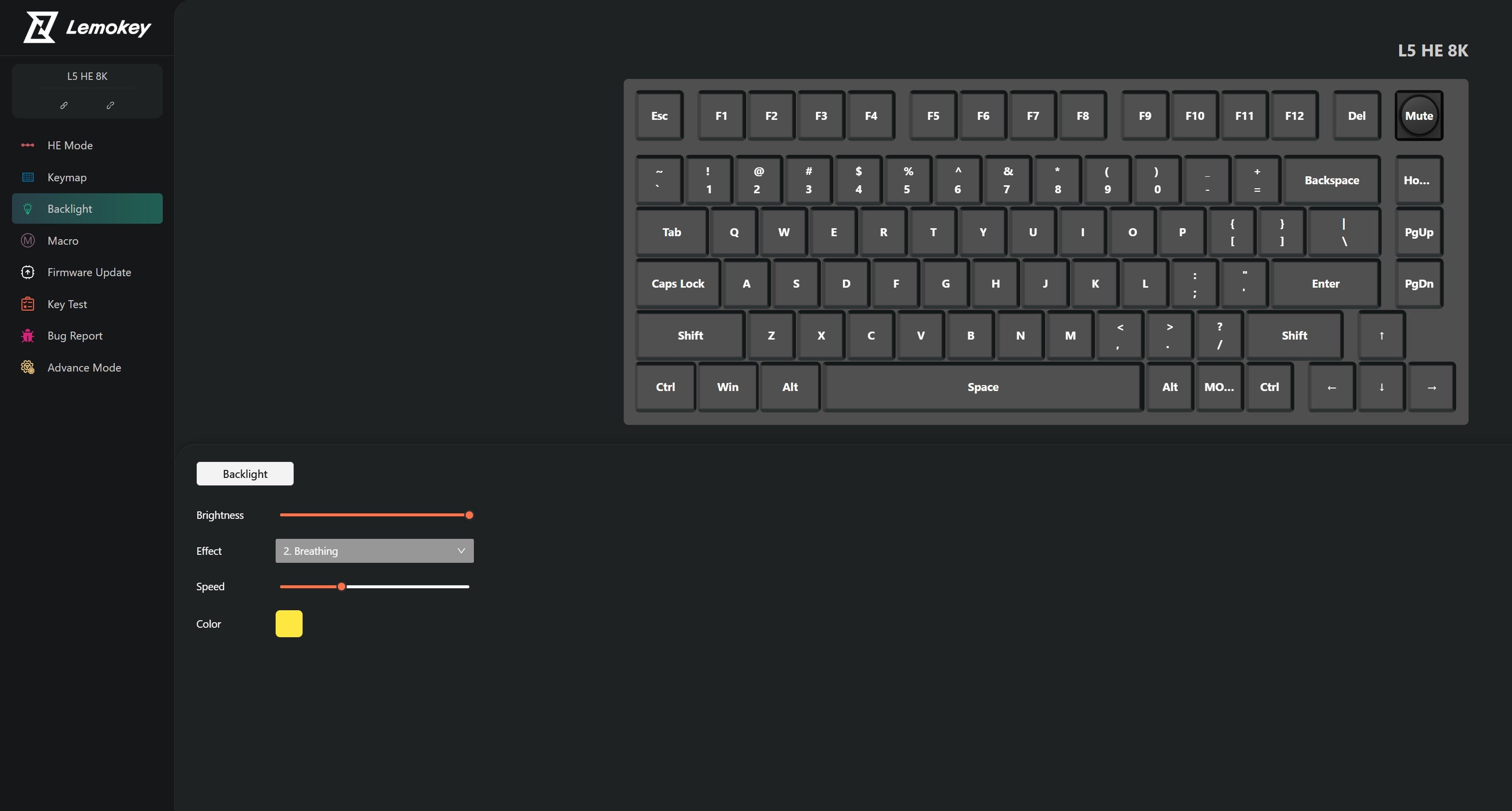This screenshot has width=1512, height=811.
Task: Select the Backlight tab in the lower panel
Action: point(245,473)
